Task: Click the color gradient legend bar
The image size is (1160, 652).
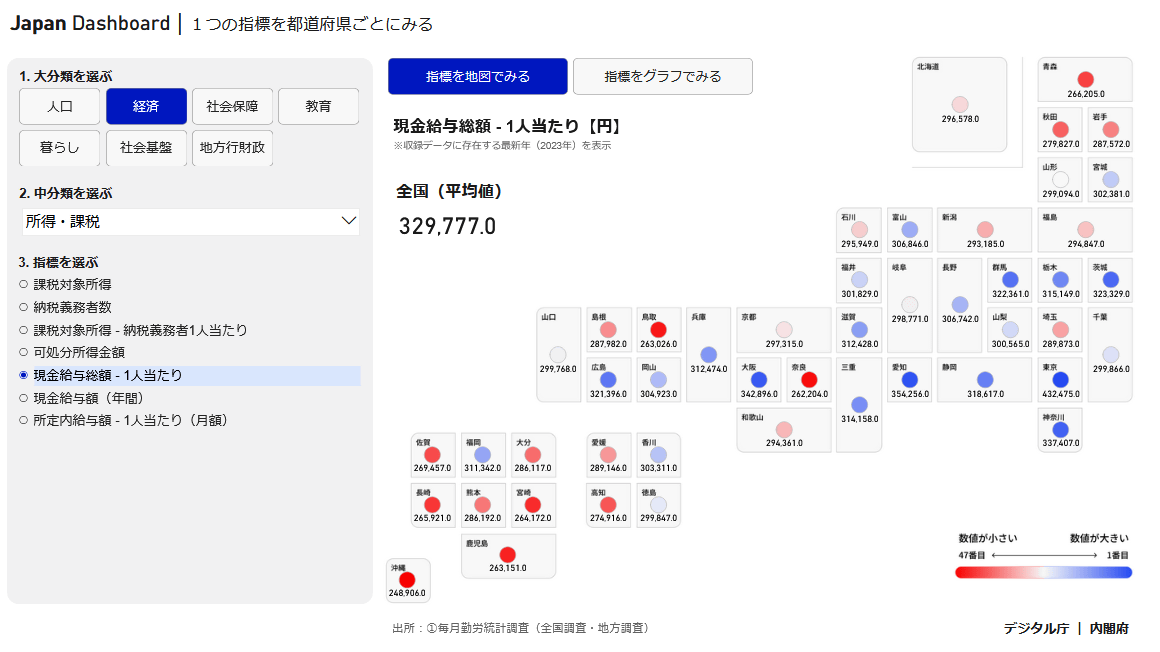Action: (1043, 572)
